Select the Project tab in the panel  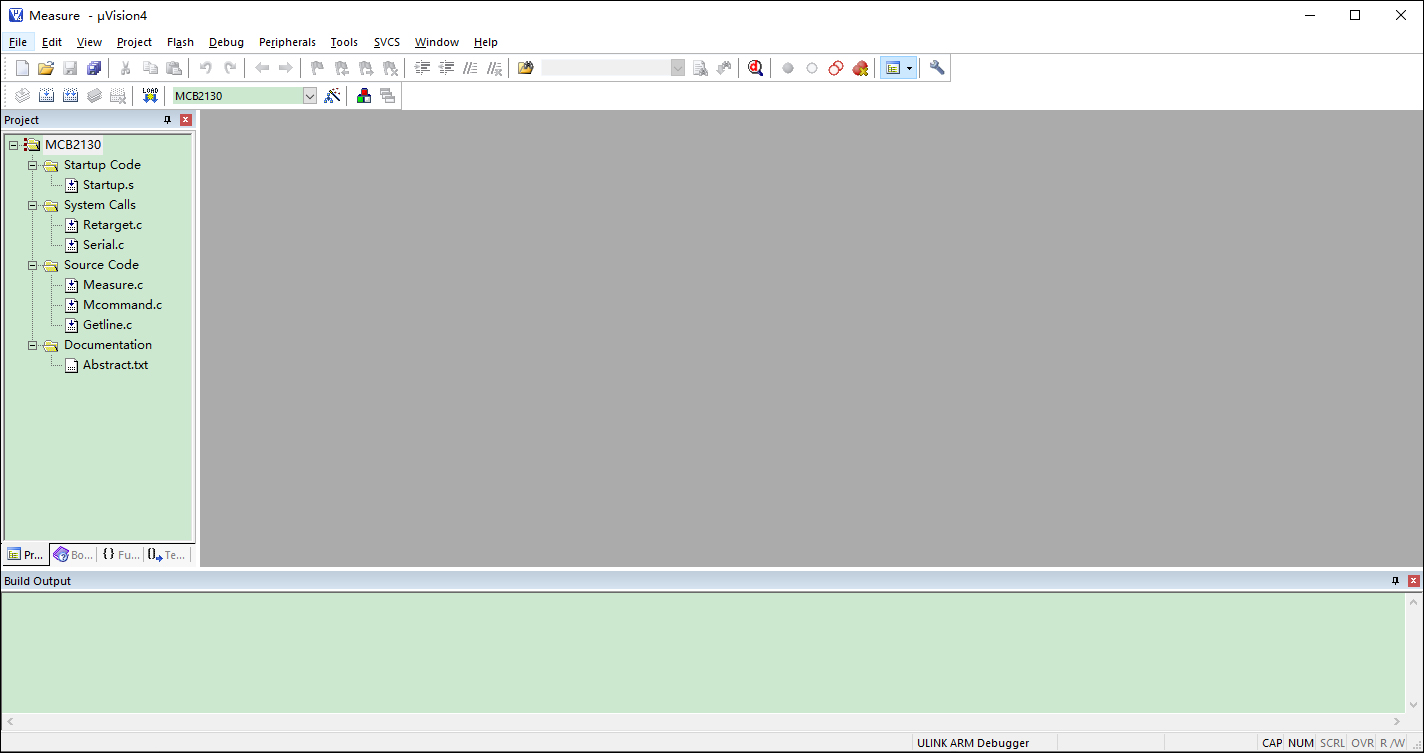26,555
